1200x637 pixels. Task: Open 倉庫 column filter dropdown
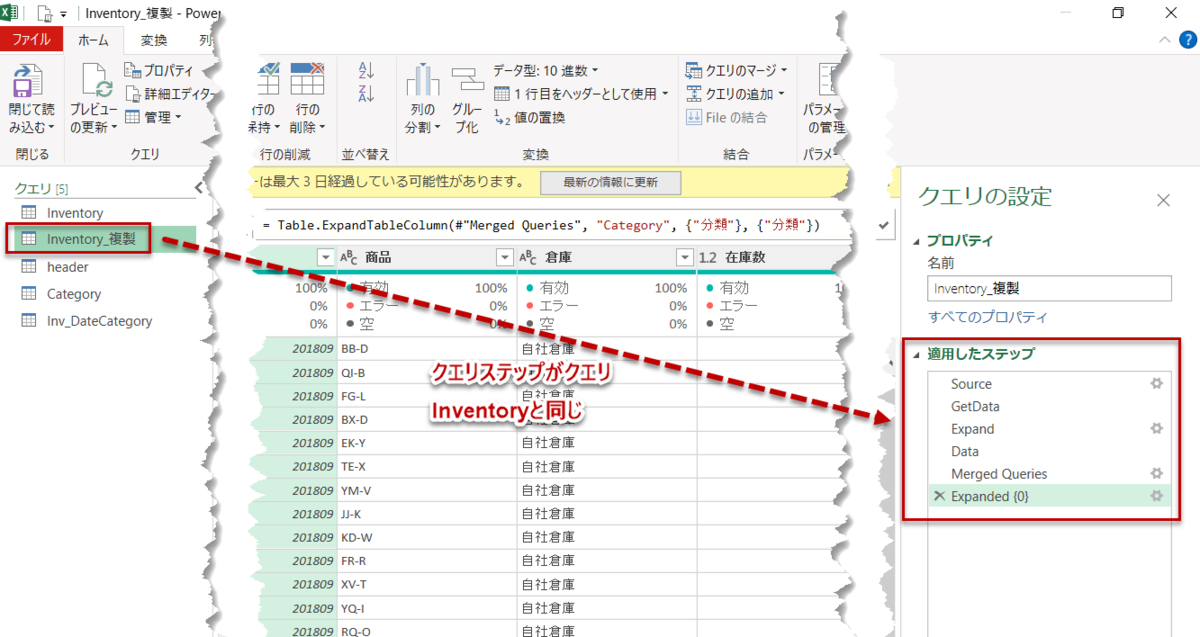684,258
